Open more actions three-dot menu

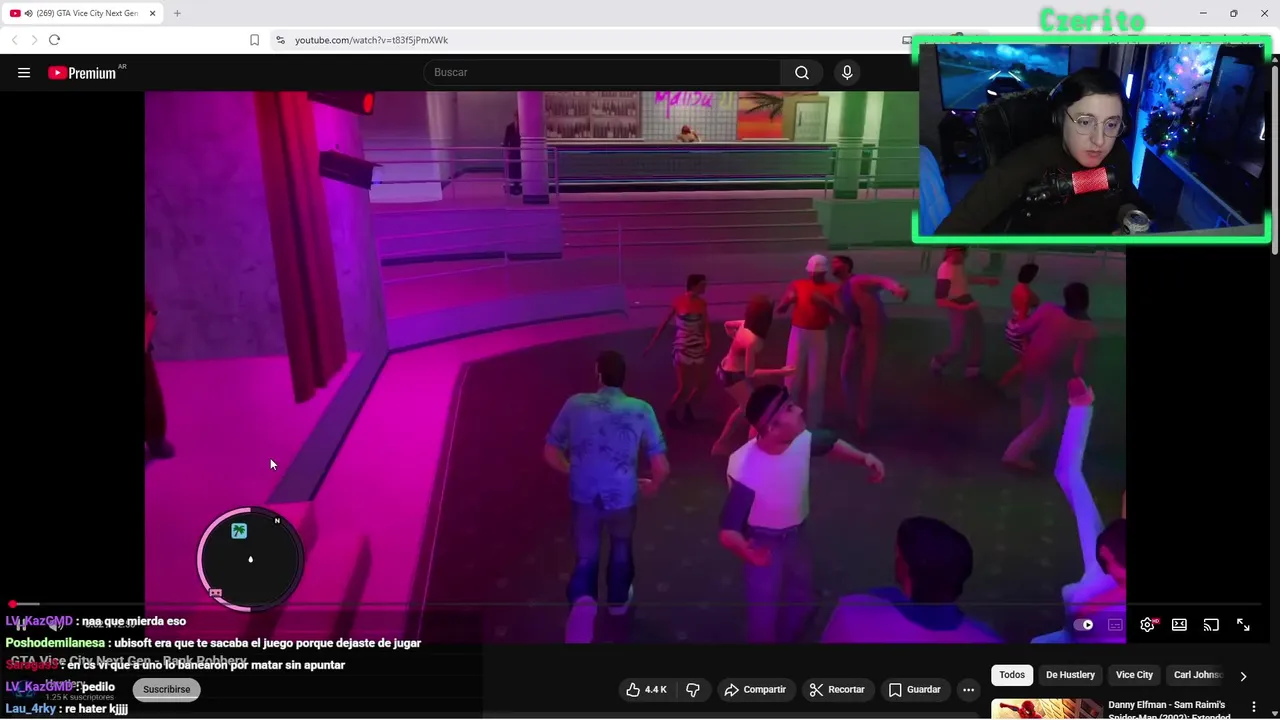[x=968, y=690]
